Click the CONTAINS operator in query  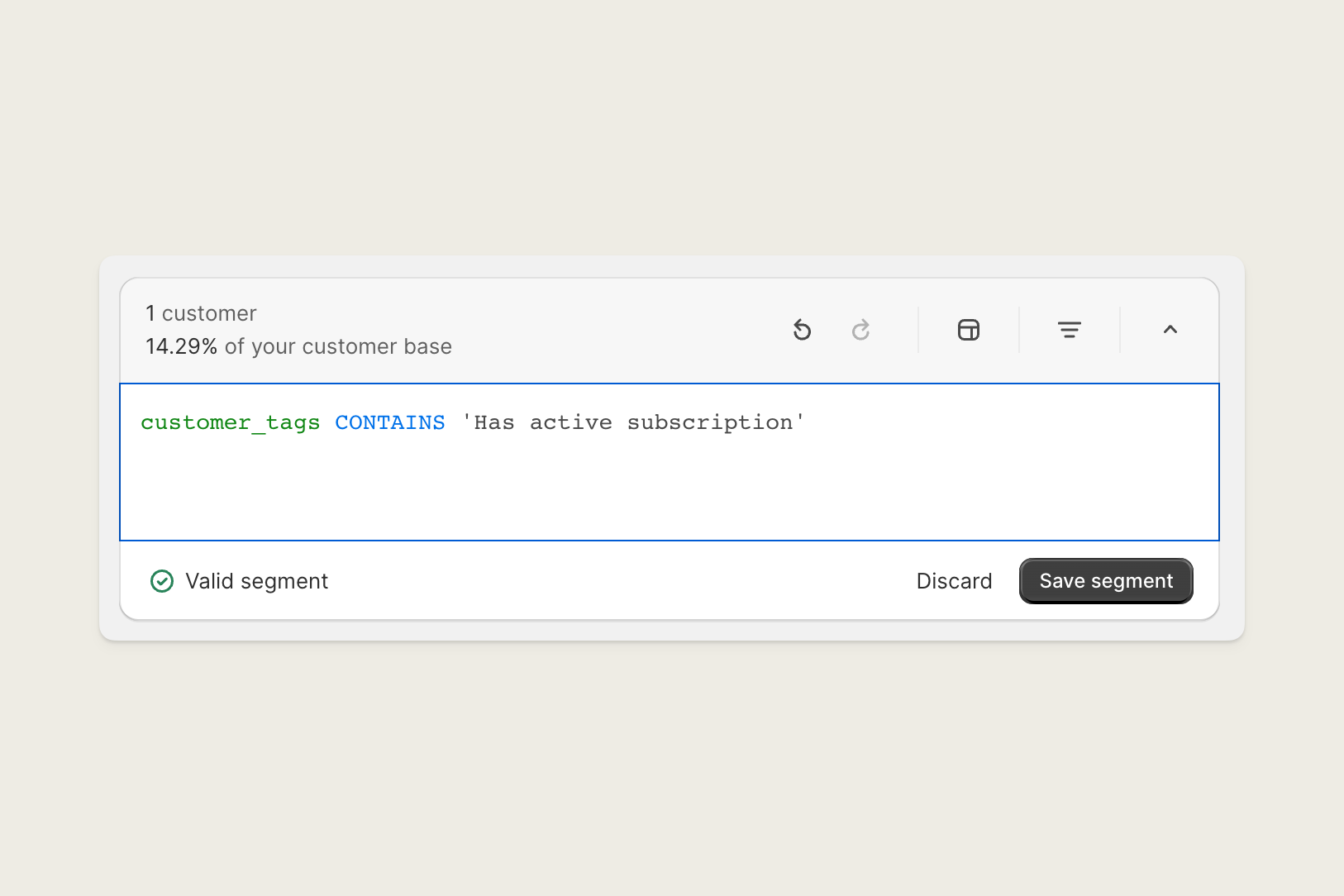390,422
